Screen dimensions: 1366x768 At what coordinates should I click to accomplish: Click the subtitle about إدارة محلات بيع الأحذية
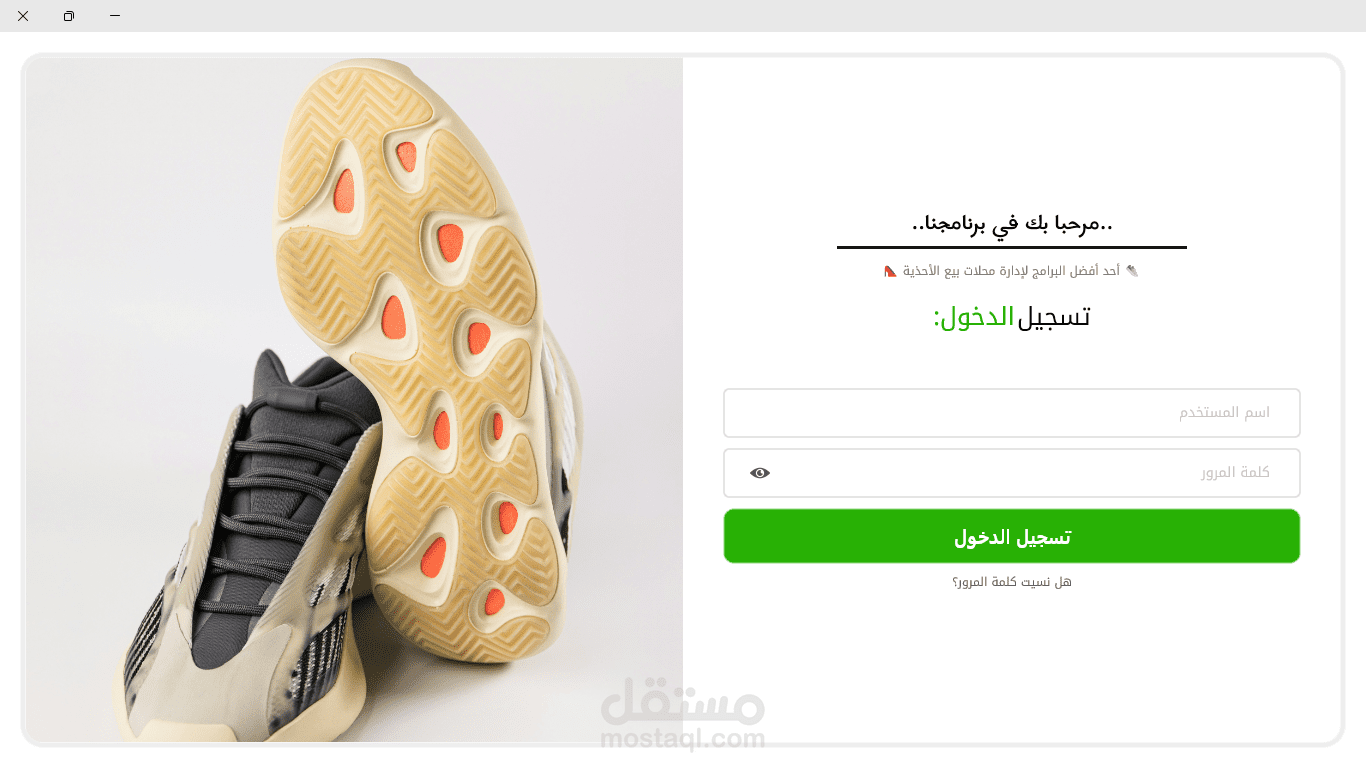pyautogui.click(x=1012, y=271)
